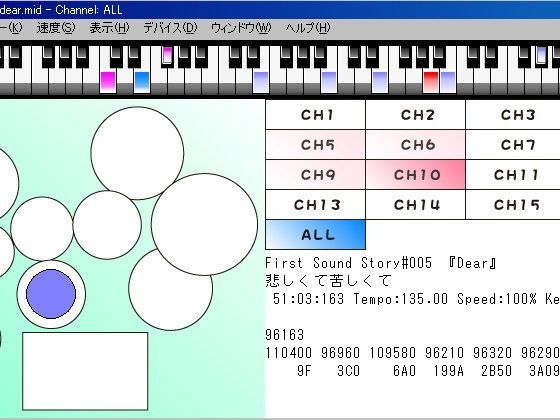Screen dimensions: 560x420
Task: Open the ヘルプ(H) help menu
Action: tap(308, 28)
